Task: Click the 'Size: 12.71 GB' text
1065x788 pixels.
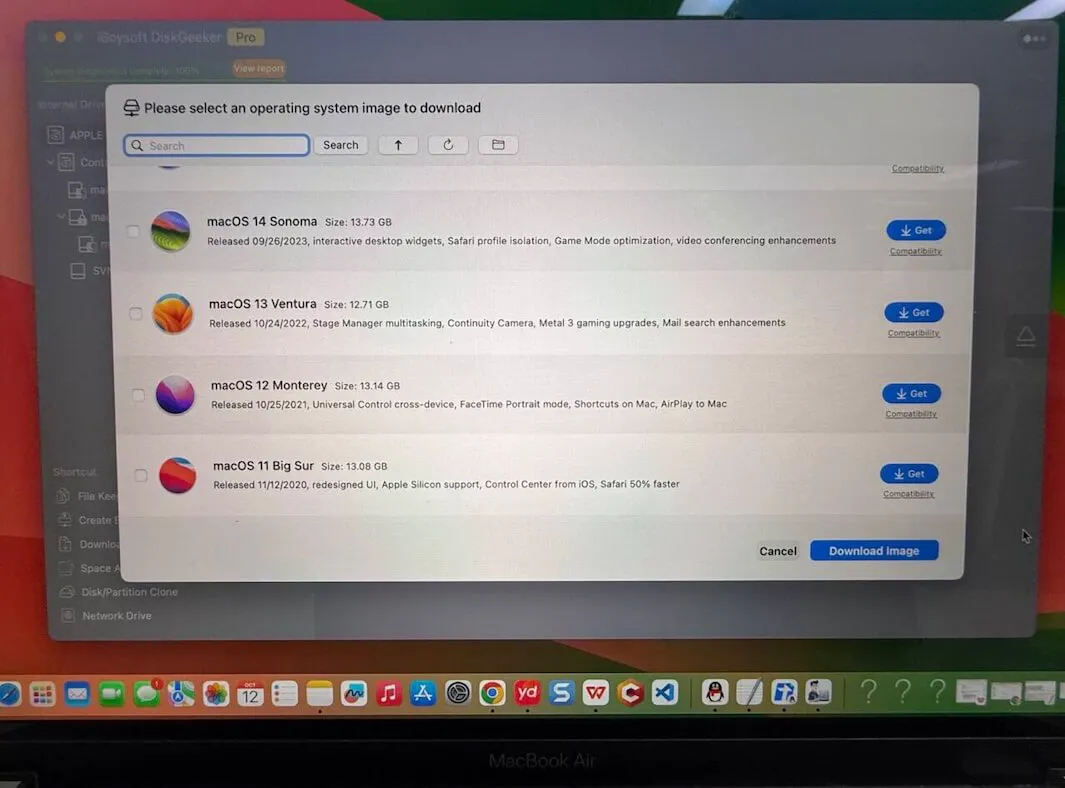Action: tap(356, 304)
